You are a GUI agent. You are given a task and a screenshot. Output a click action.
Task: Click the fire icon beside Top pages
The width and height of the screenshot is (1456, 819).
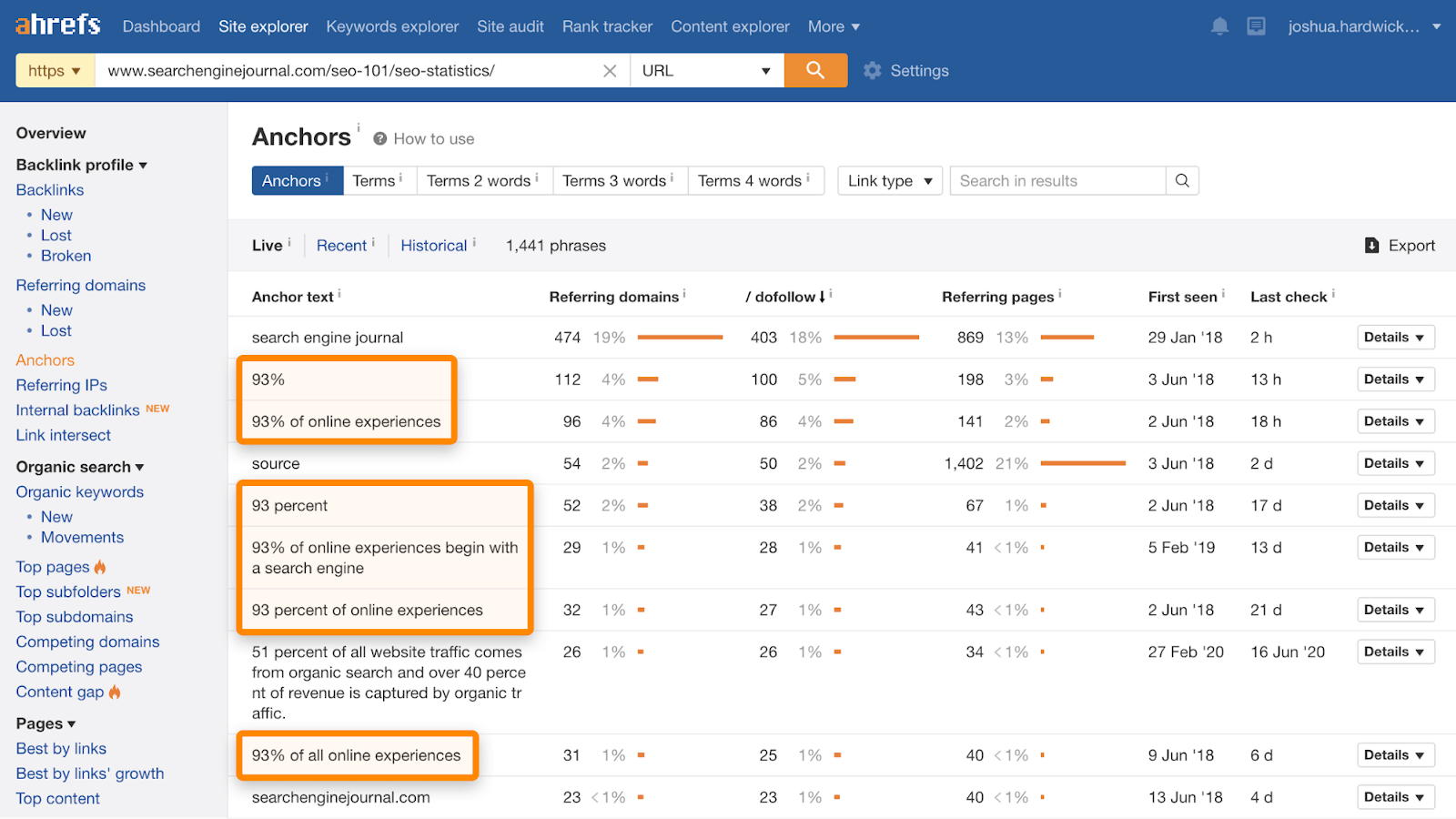pyautogui.click(x=98, y=566)
